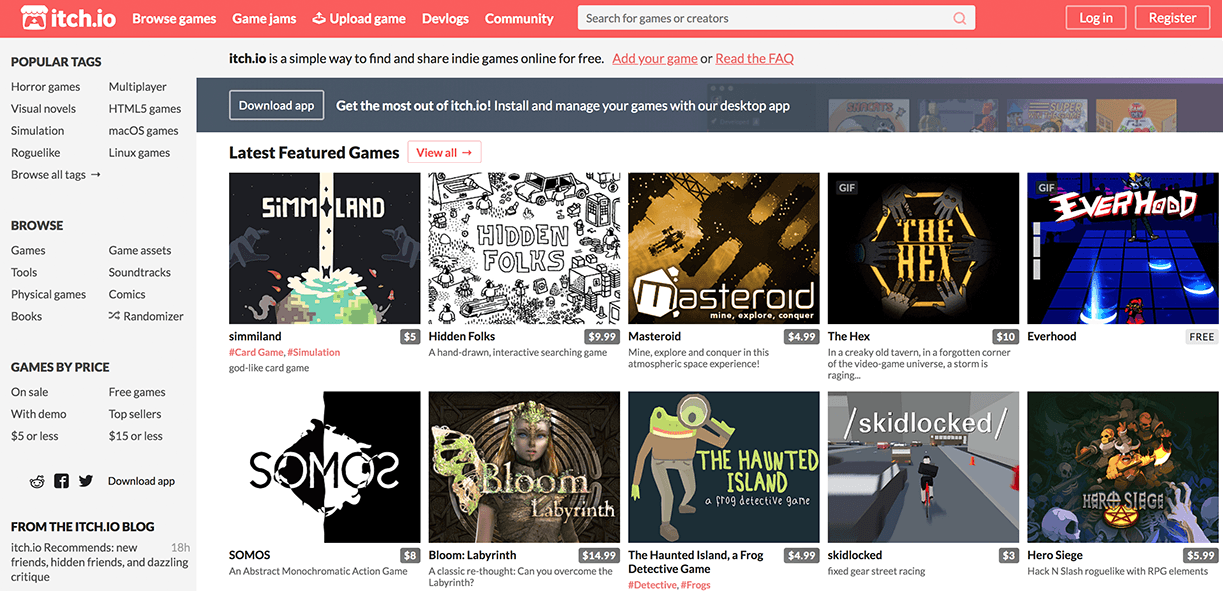Image resolution: width=1223 pixels, height=591 pixels.
Task: Browse Comics
Action: (x=127, y=295)
